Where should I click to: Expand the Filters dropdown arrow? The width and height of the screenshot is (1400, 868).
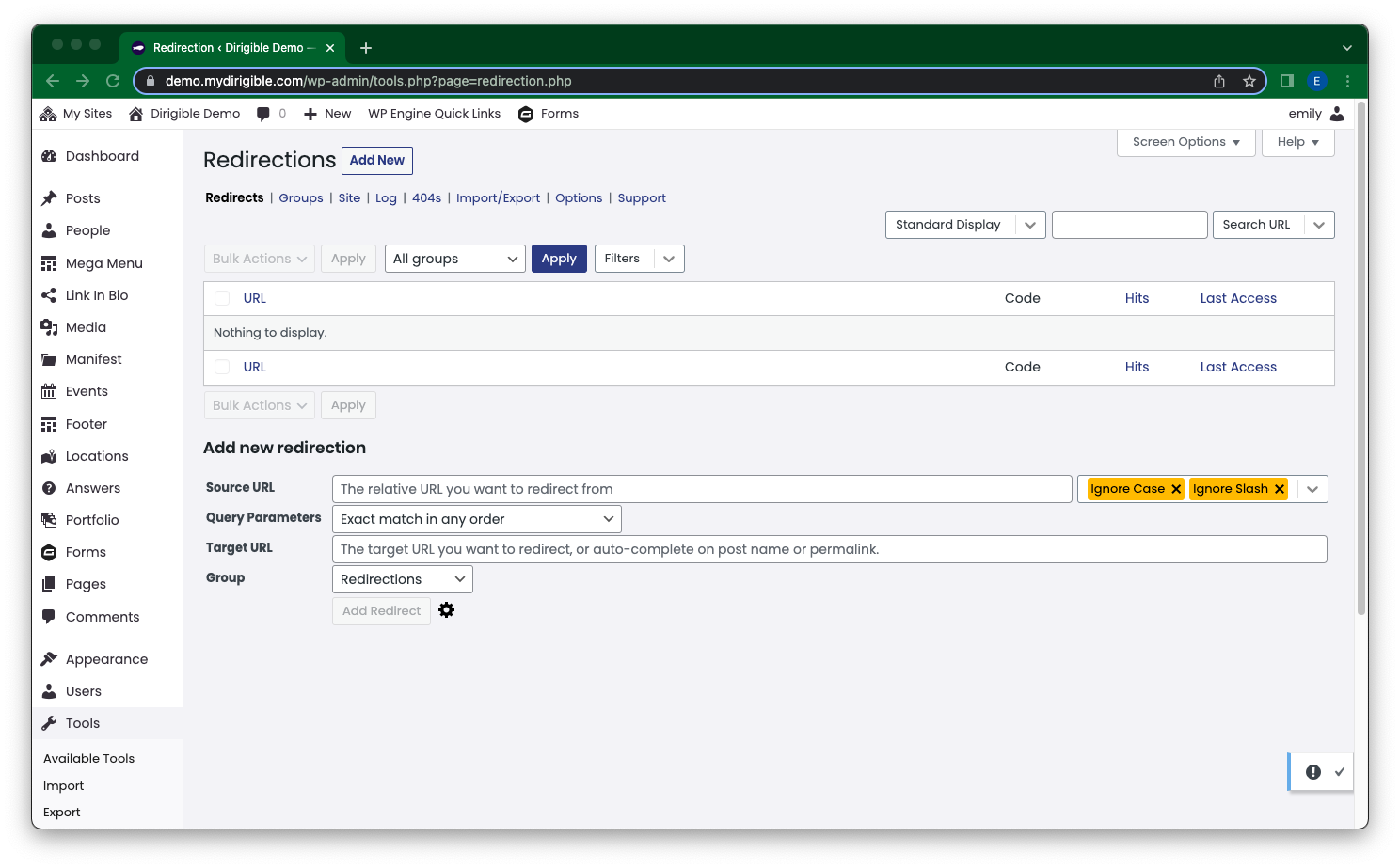point(669,259)
